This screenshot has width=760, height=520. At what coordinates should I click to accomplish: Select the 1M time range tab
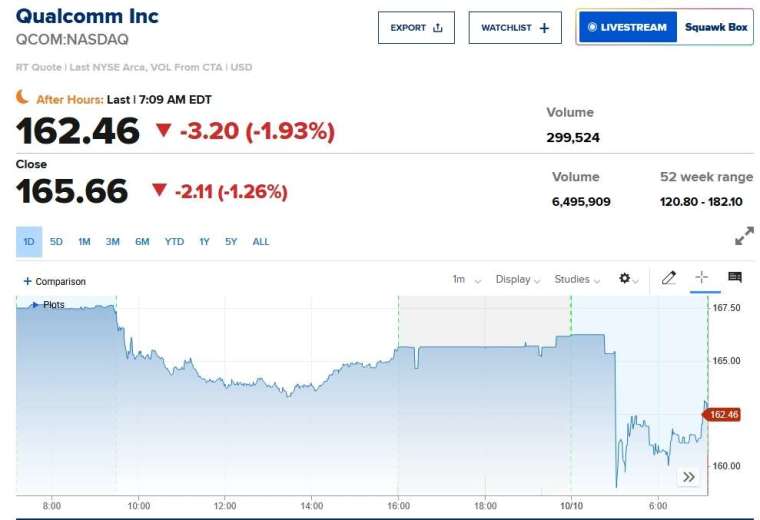coord(85,242)
